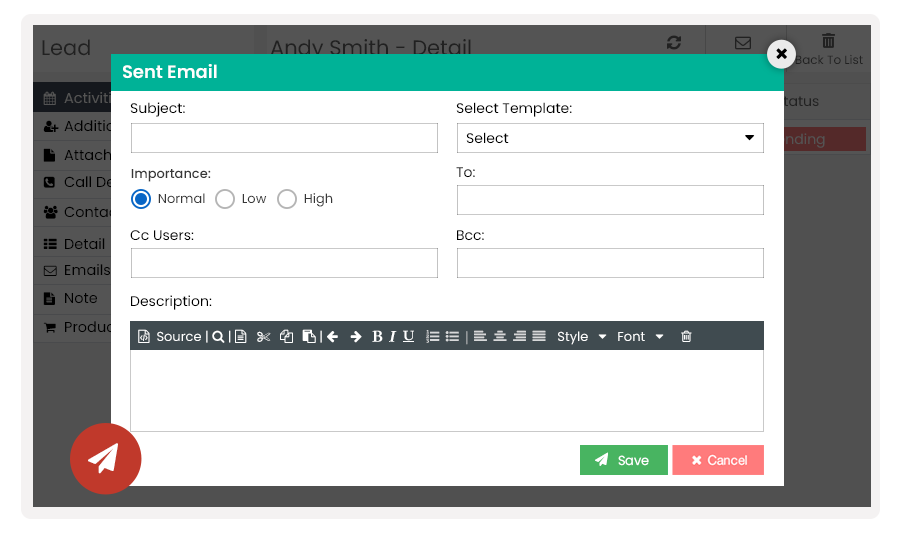
Task: Click the To input field
Action: coord(610,200)
